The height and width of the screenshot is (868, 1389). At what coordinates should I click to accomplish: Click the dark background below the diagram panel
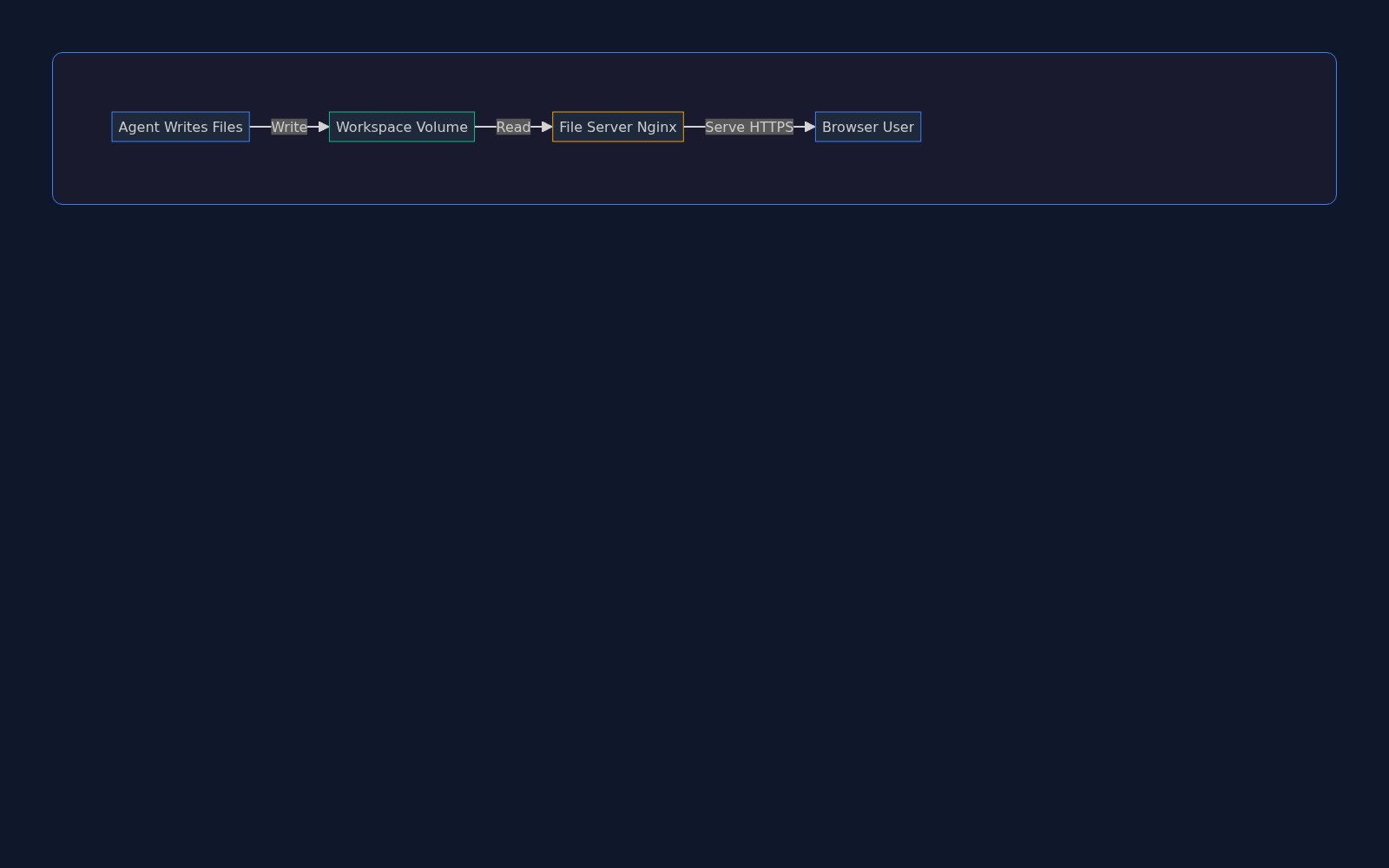[x=694, y=521]
